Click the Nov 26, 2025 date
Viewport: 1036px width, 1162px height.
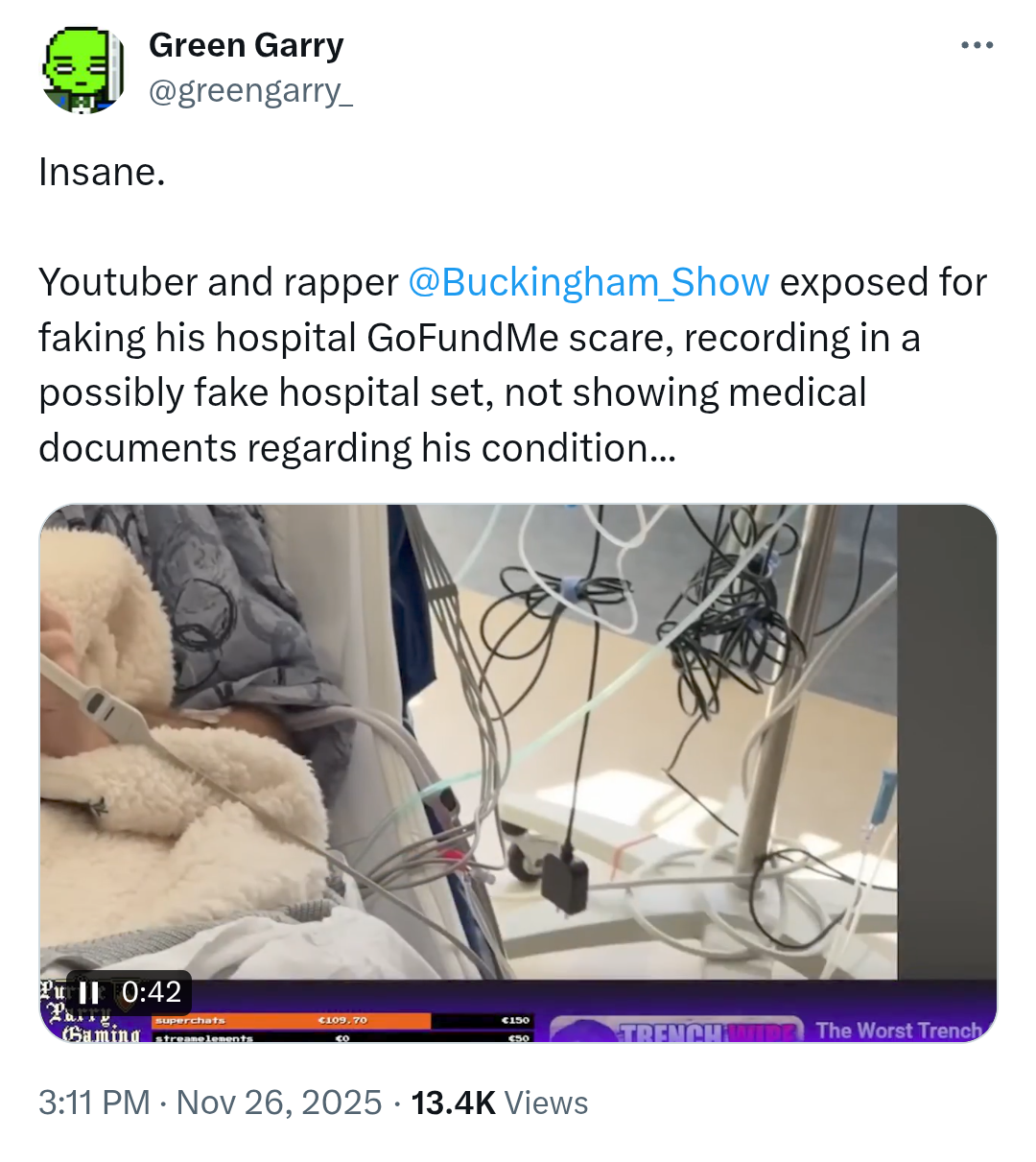click(279, 1103)
